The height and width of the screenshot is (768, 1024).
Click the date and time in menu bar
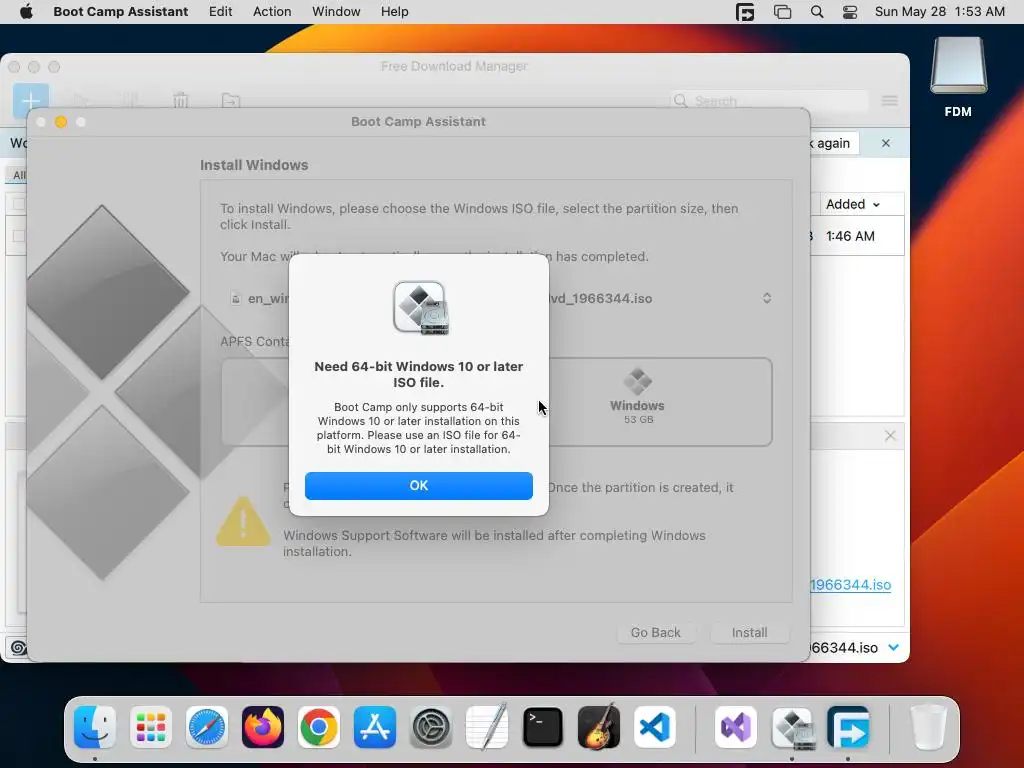939,11
